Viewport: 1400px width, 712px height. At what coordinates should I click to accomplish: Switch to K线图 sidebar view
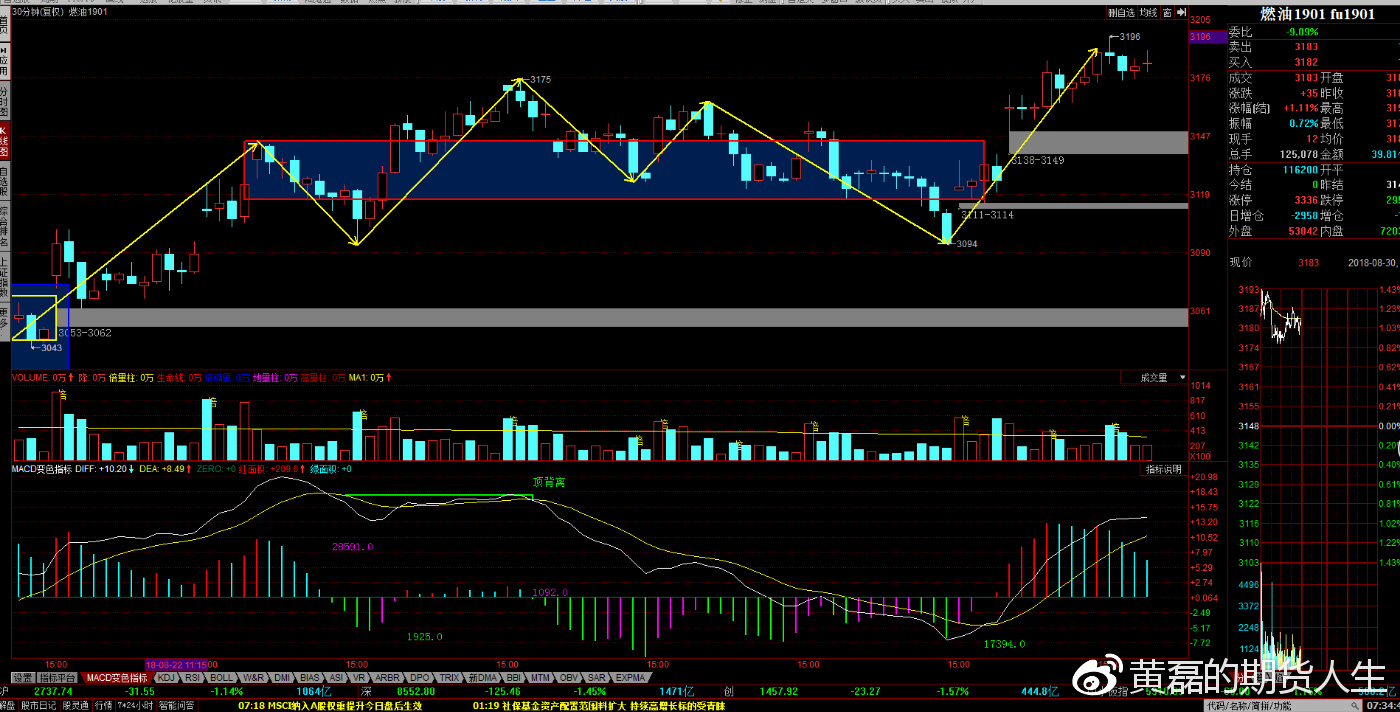click(x=4, y=142)
